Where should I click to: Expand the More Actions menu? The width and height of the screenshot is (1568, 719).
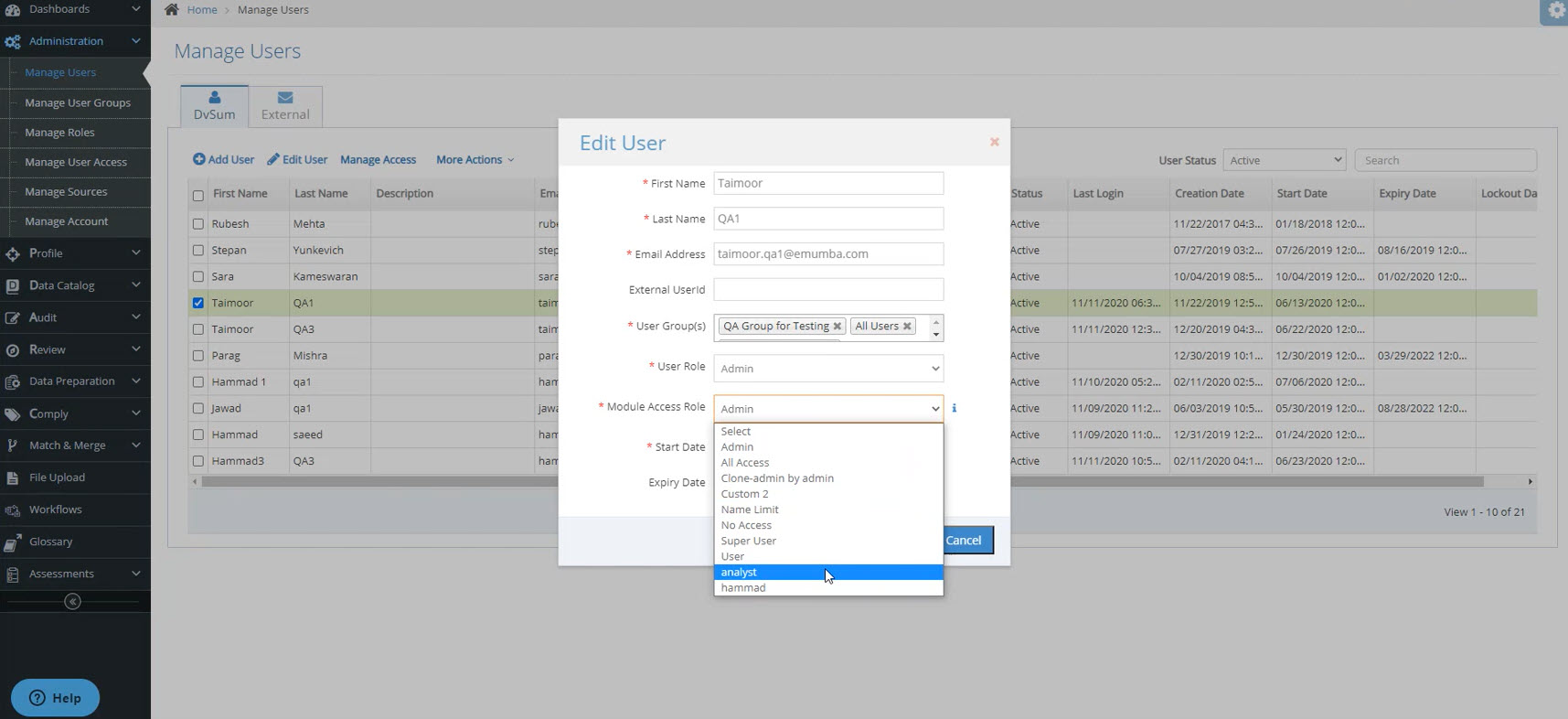(475, 159)
